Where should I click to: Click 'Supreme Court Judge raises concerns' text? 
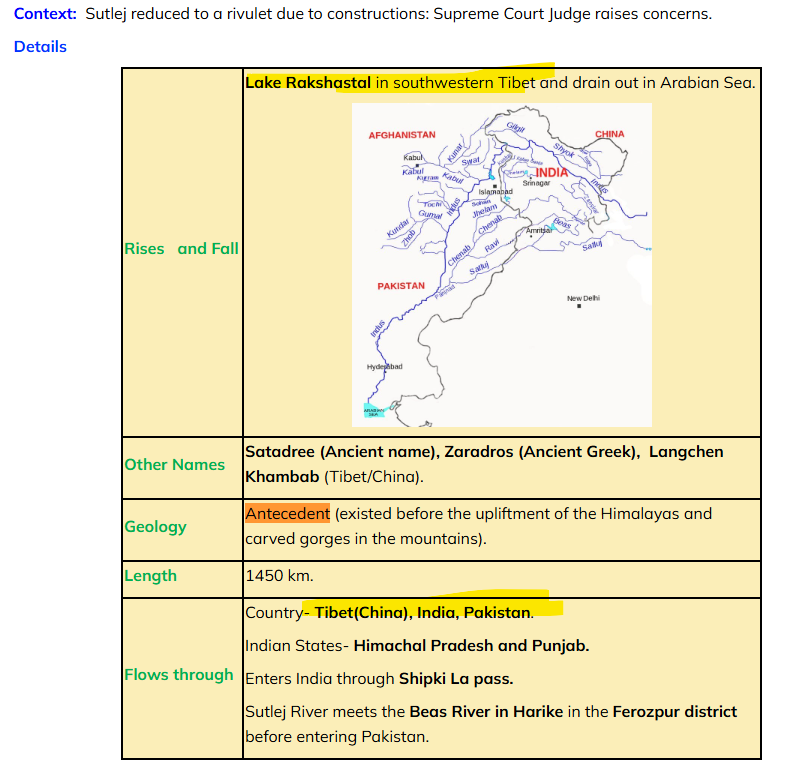572,14
